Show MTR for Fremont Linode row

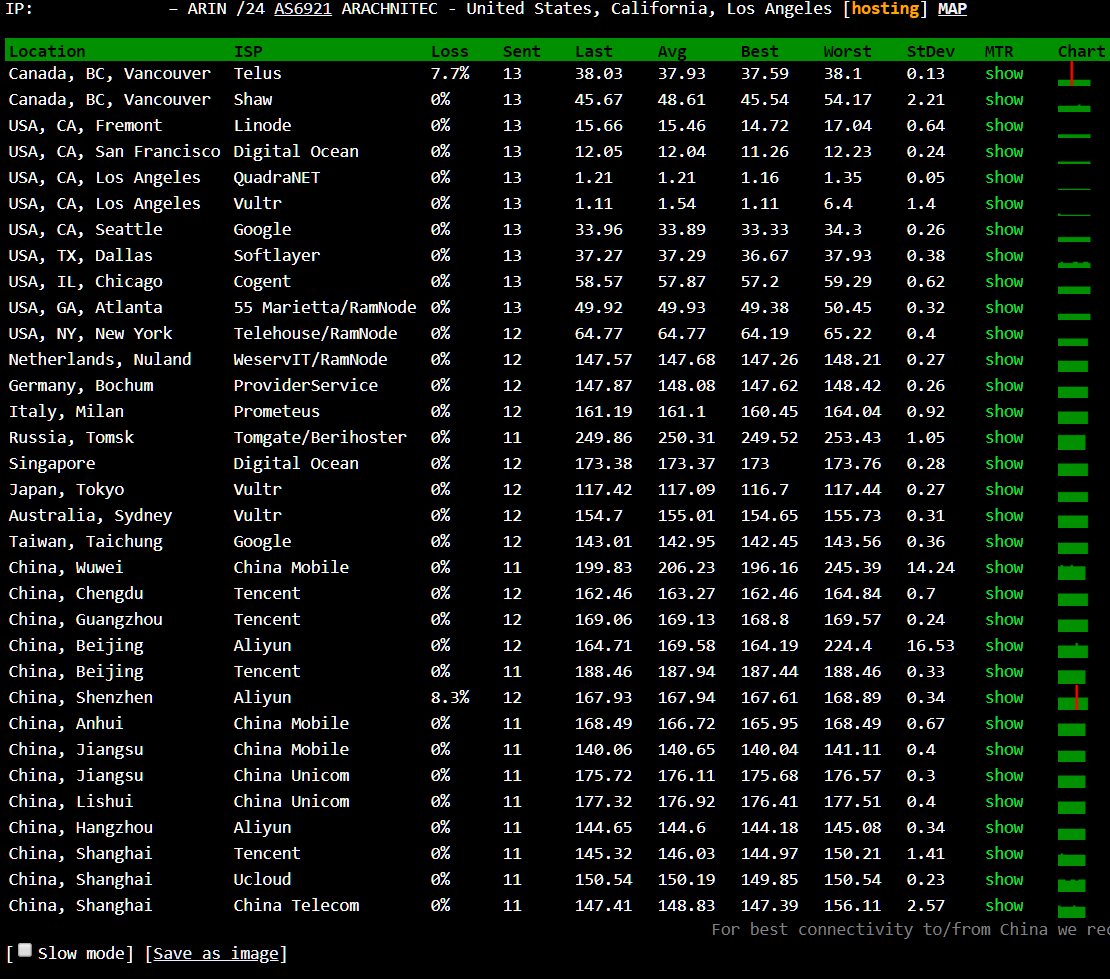click(x=1004, y=126)
